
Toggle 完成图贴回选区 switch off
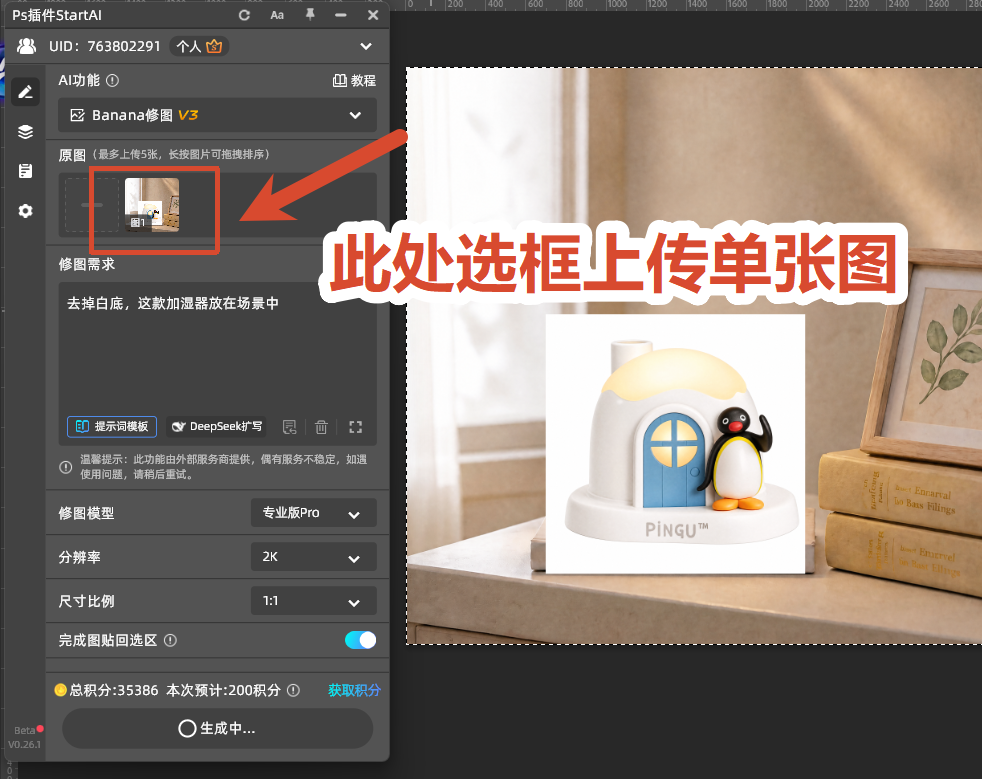click(x=360, y=640)
